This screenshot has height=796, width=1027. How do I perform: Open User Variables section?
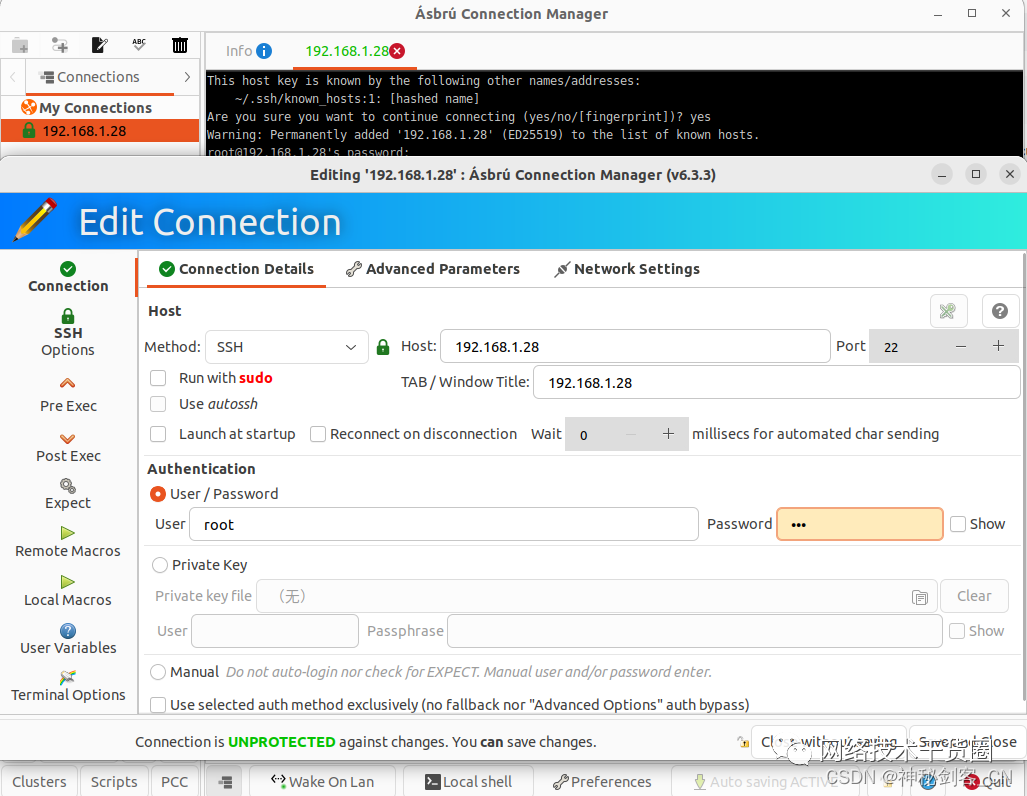(68, 639)
